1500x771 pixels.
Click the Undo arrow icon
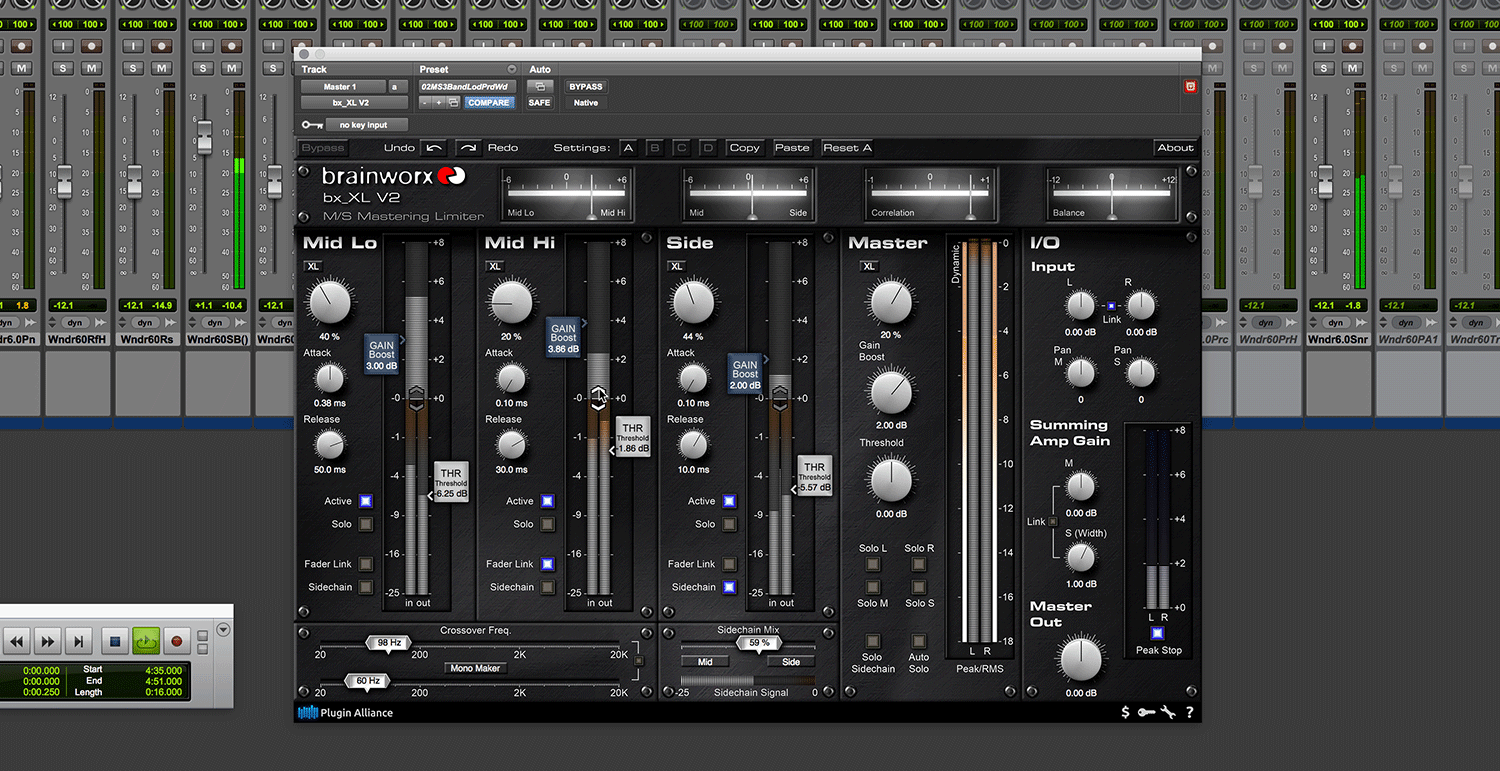[x=432, y=148]
